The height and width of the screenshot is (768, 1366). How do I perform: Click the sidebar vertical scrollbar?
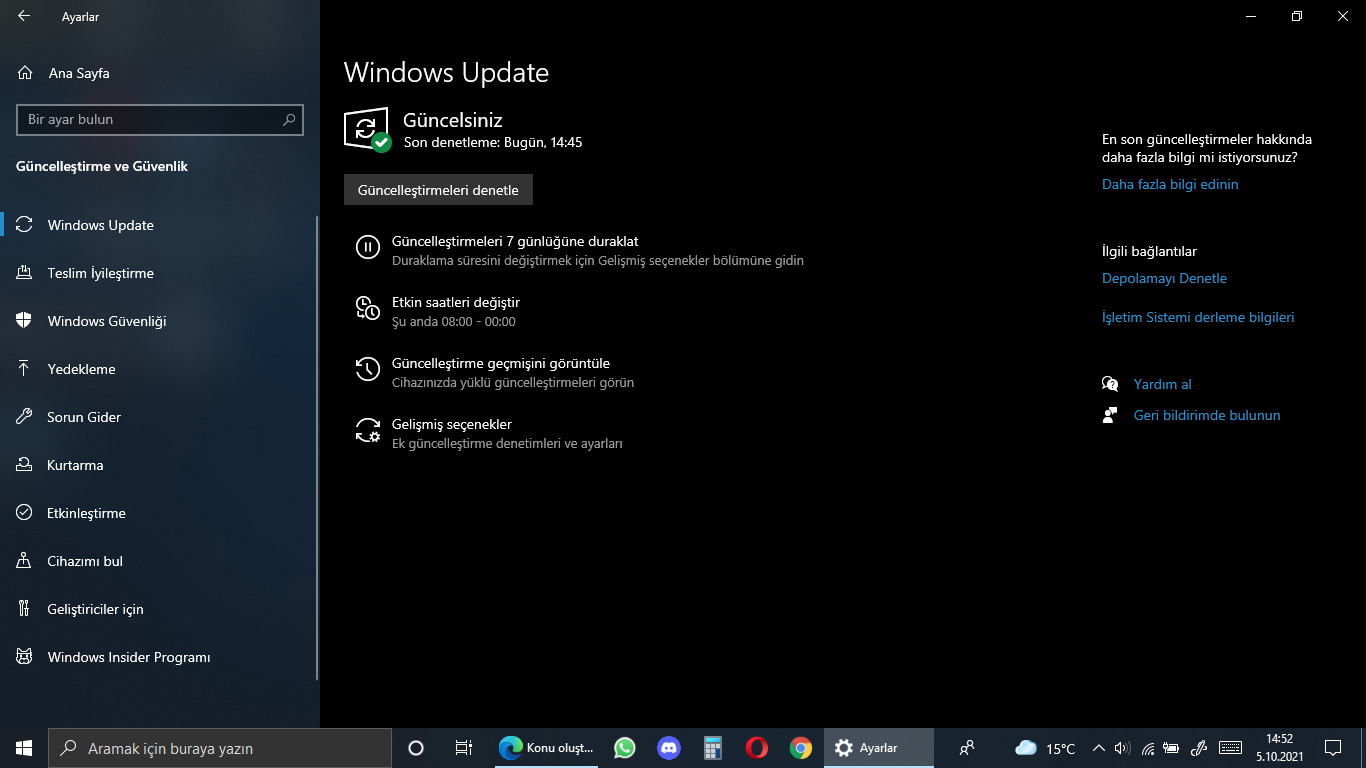(317, 448)
